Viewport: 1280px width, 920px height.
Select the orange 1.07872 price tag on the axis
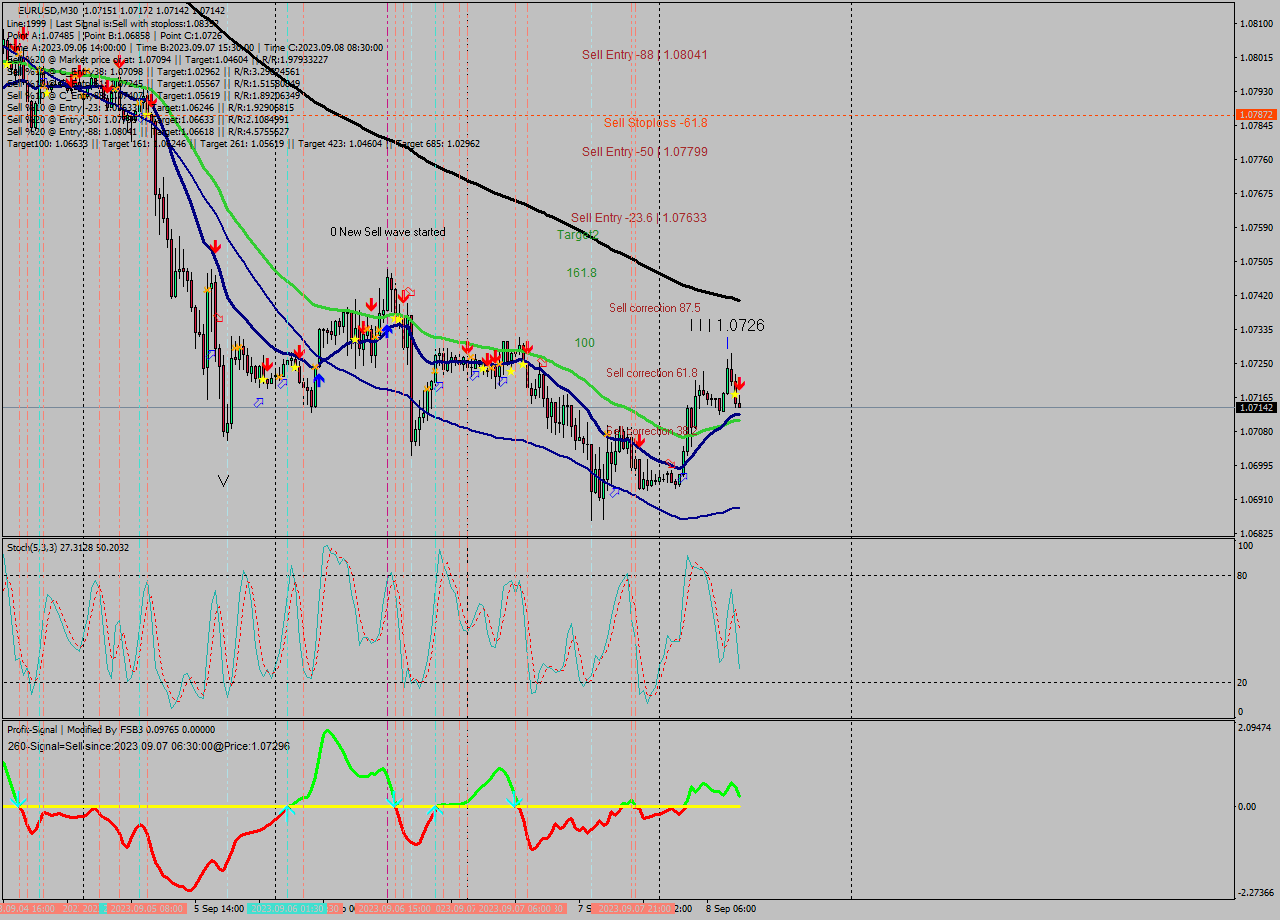(1254, 115)
